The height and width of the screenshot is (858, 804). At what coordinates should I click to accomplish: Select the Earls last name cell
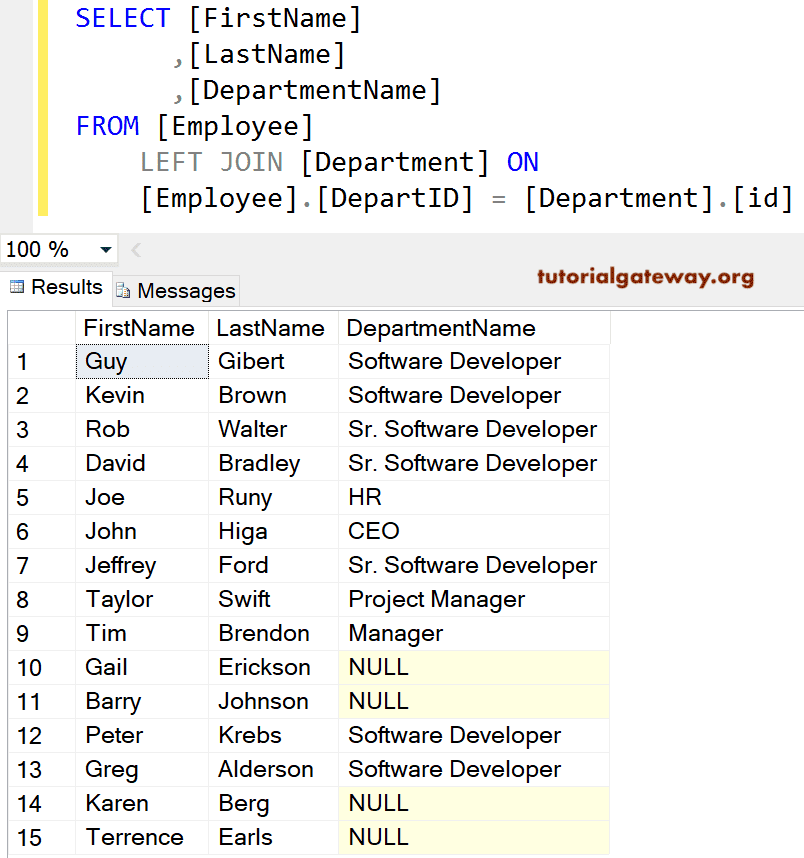tap(273, 837)
